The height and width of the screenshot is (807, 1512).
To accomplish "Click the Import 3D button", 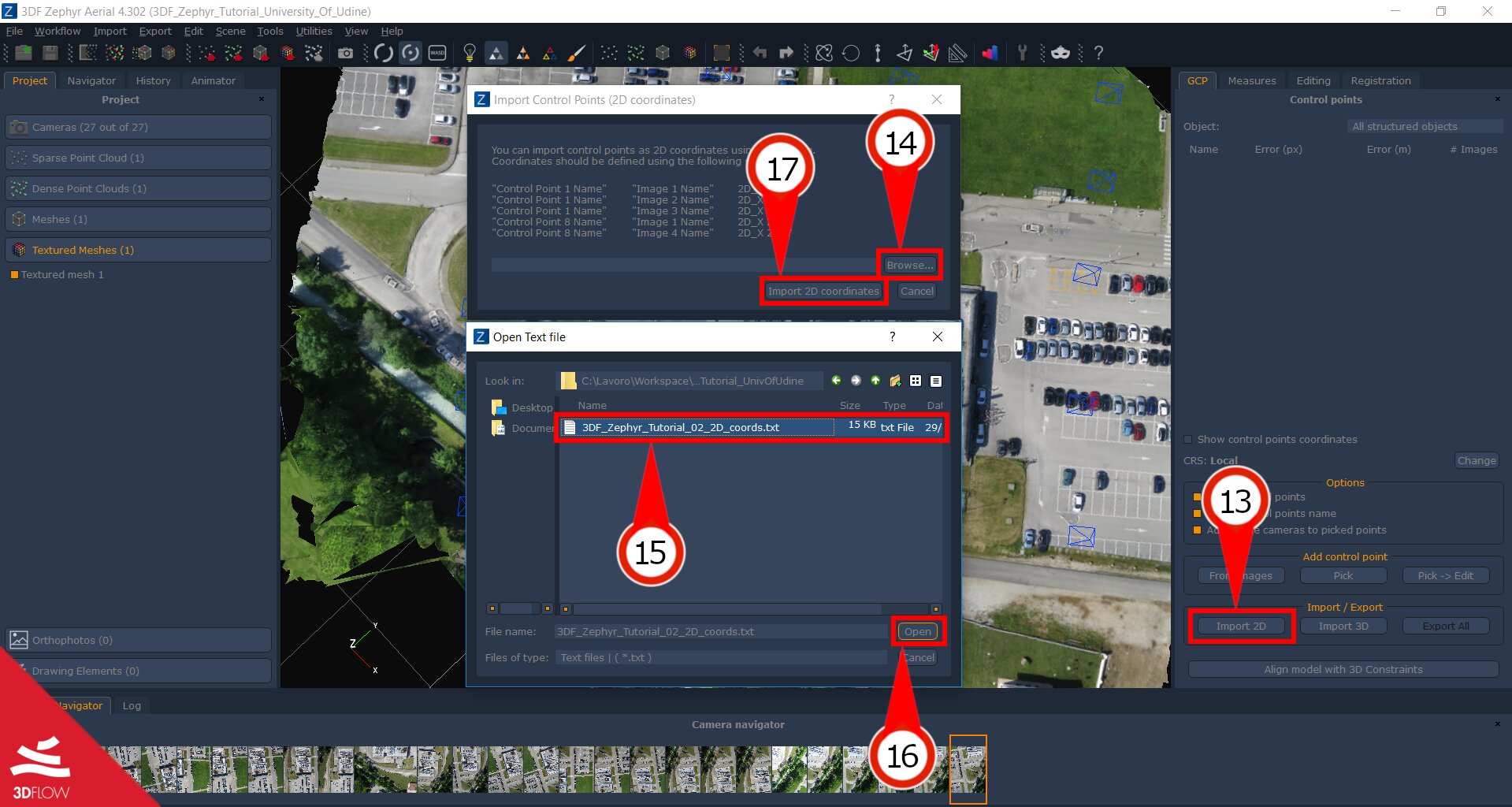I will coord(1343,626).
